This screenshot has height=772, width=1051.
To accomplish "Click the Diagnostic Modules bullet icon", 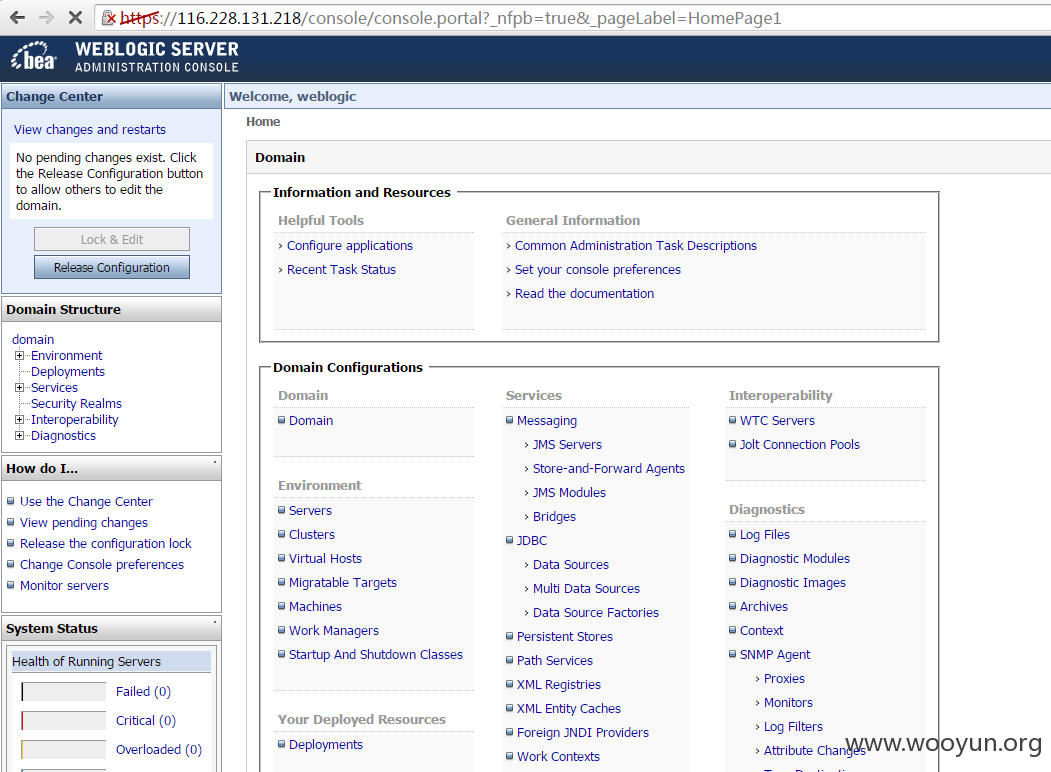I will [x=733, y=558].
